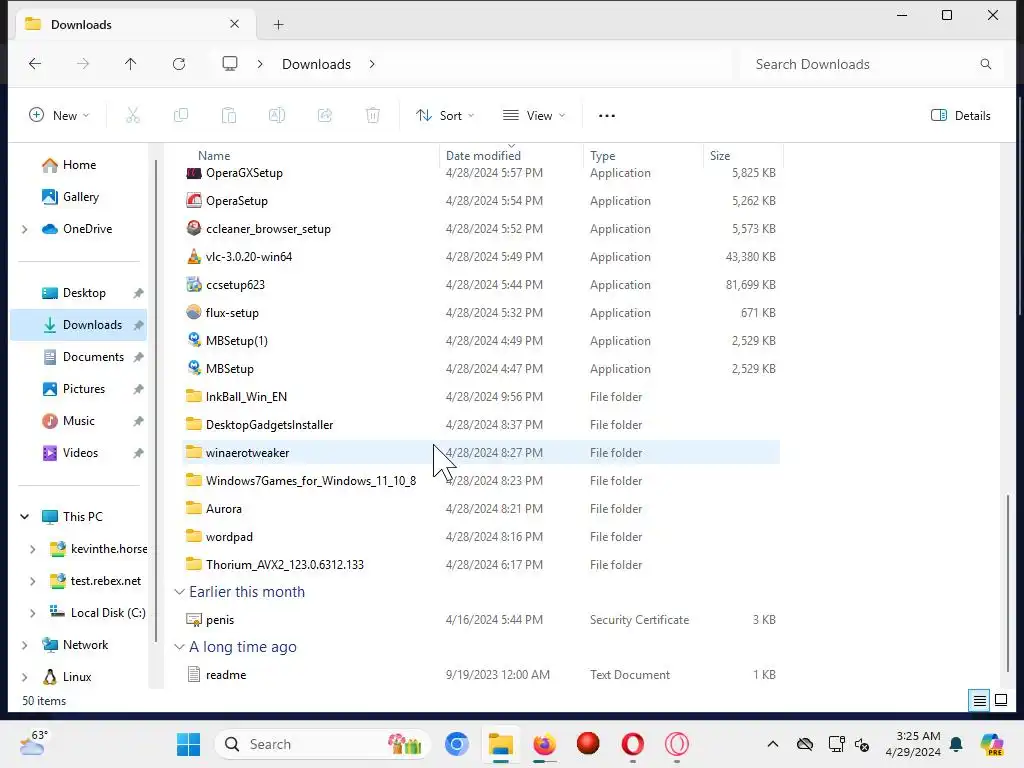This screenshot has width=1024, height=768.
Task: Refresh the Downloads folder
Action: click(179, 64)
